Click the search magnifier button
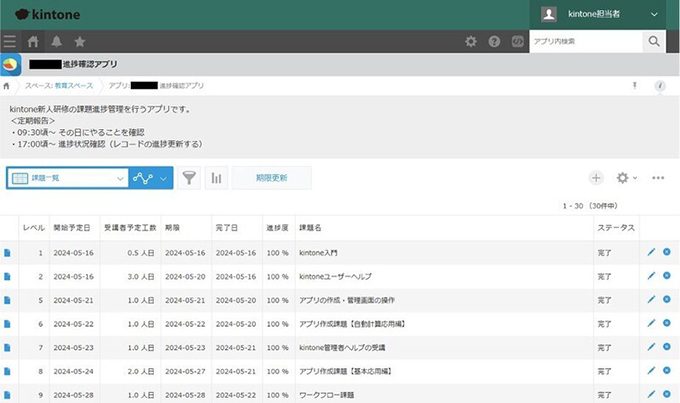This screenshot has height=403, width=680. click(654, 42)
